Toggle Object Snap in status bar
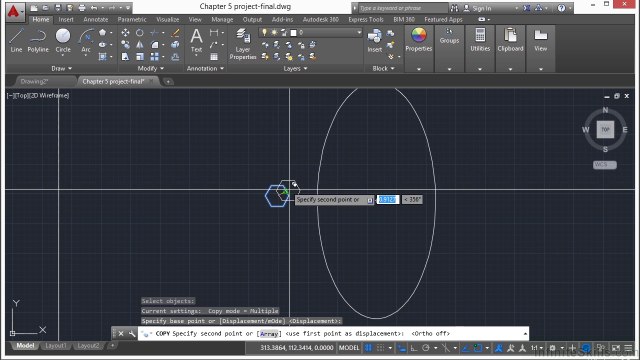This screenshot has width=640, height=360. coord(478,348)
